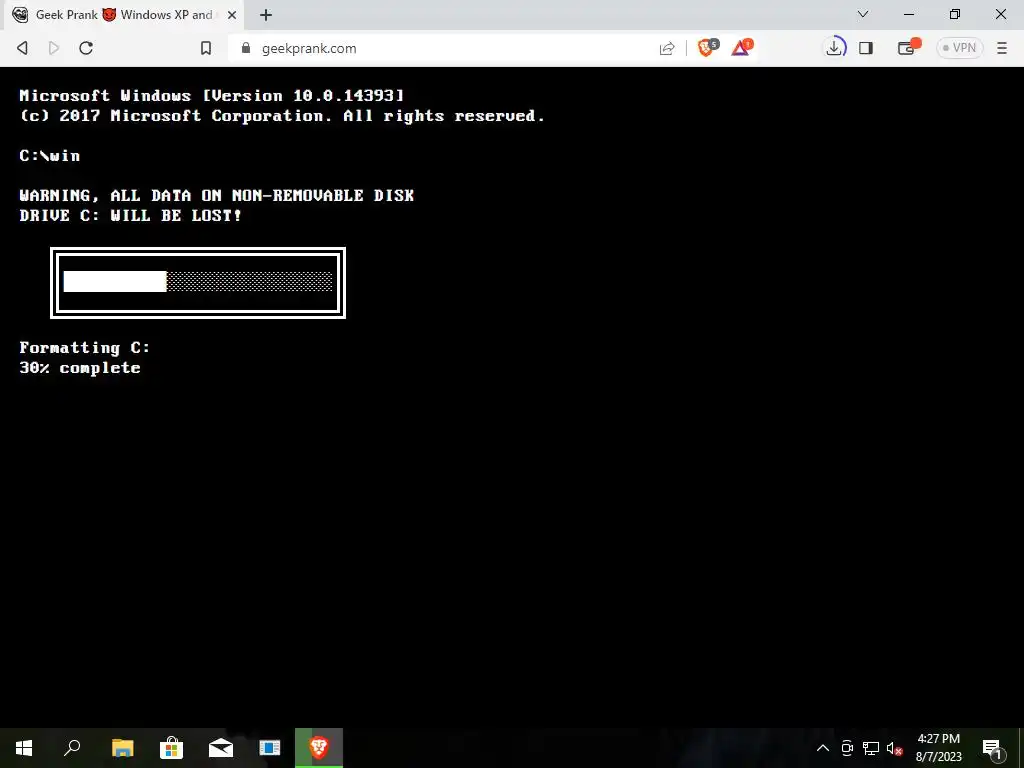Open the Windows Start menu
The height and width of the screenshot is (768, 1024).
(x=24, y=748)
